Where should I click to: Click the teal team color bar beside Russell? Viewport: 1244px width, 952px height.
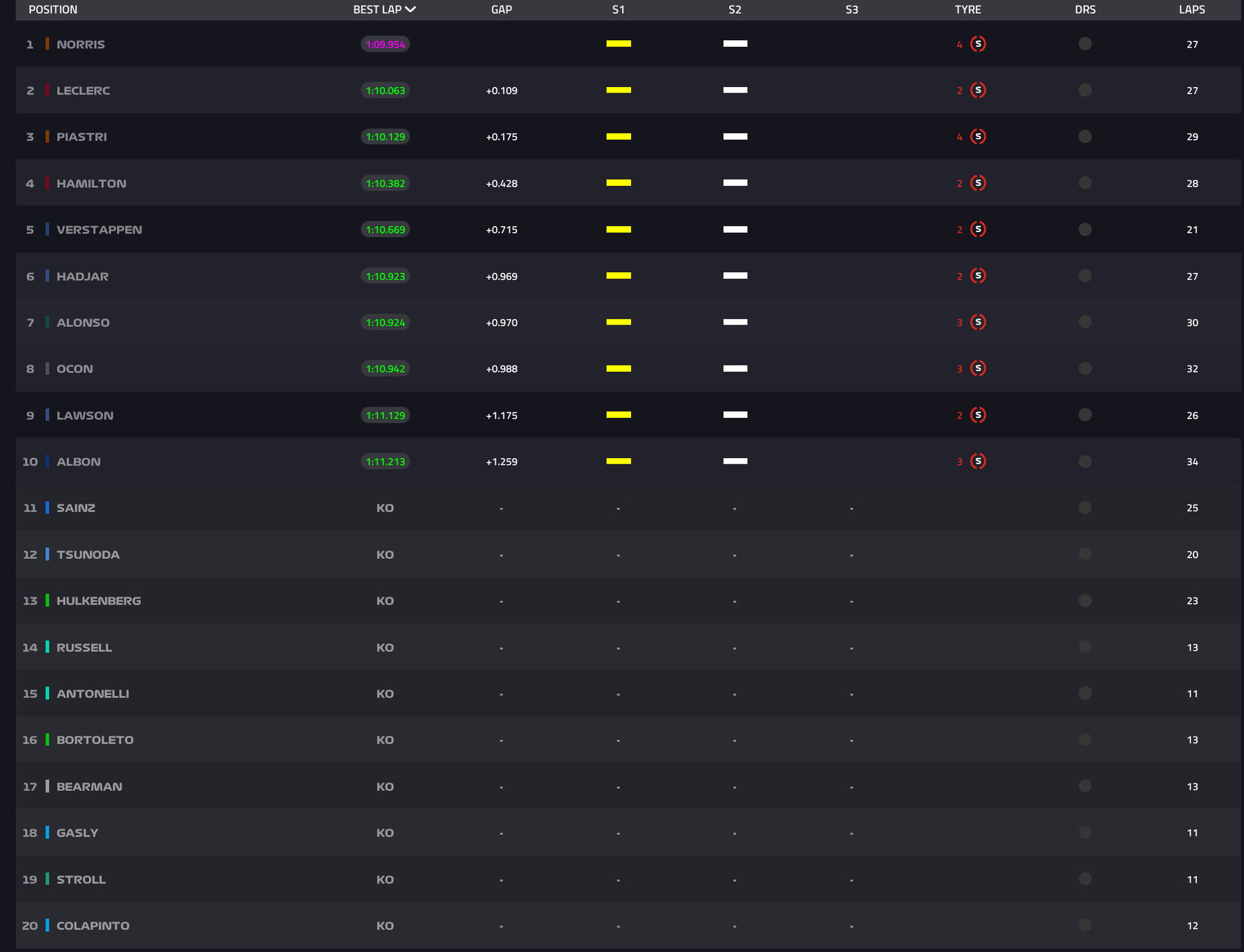[47, 647]
